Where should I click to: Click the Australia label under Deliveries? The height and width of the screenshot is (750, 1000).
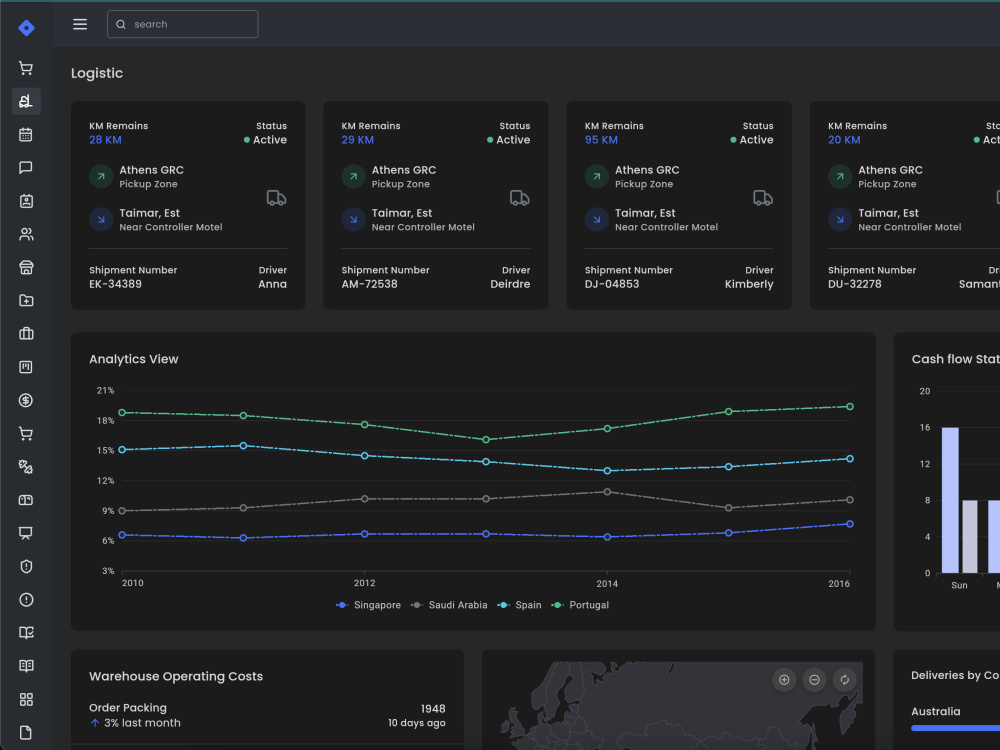[936, 712]
